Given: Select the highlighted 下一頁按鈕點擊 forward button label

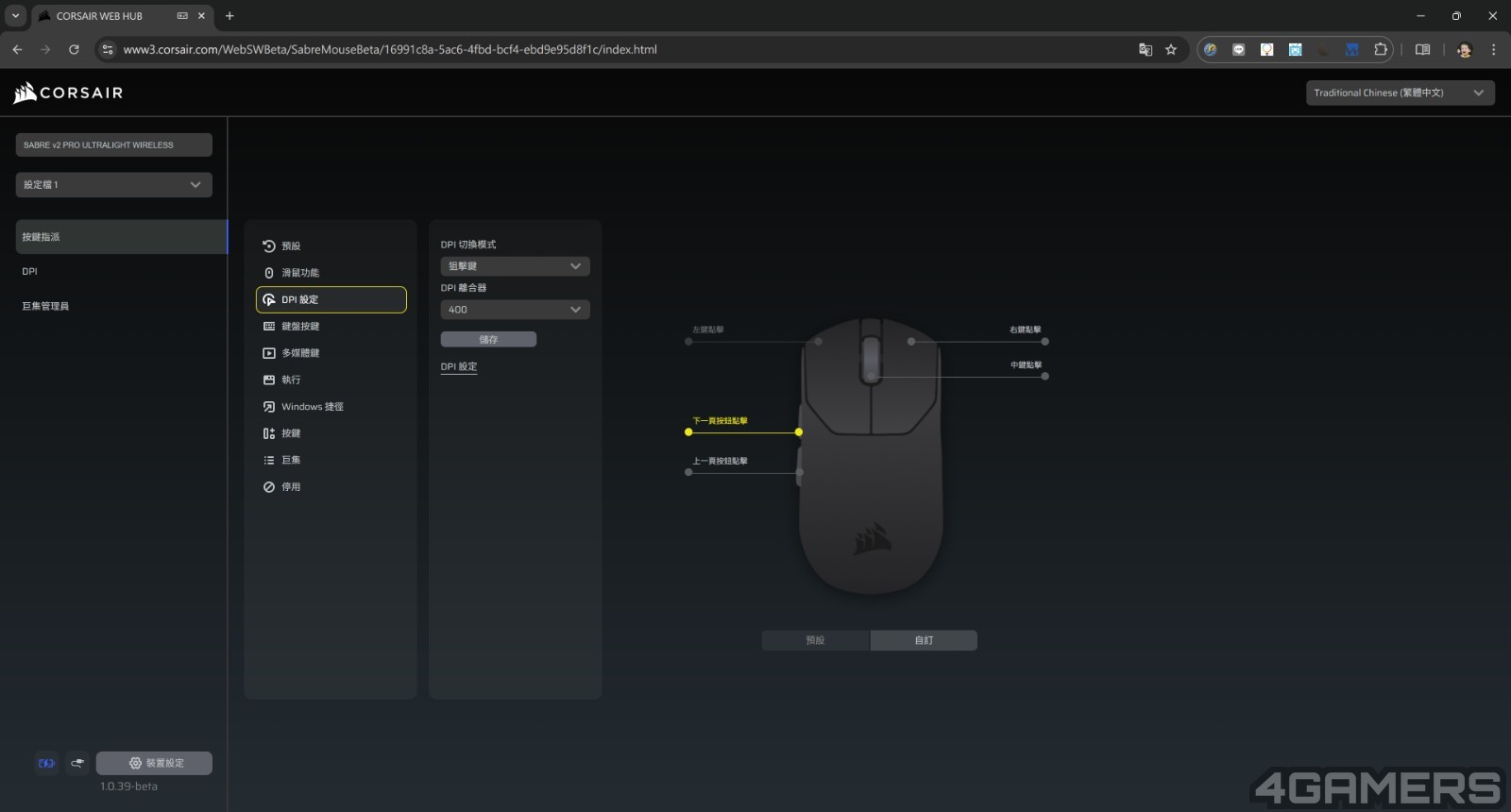Looking at the screenshot, I should coord(720,421).
